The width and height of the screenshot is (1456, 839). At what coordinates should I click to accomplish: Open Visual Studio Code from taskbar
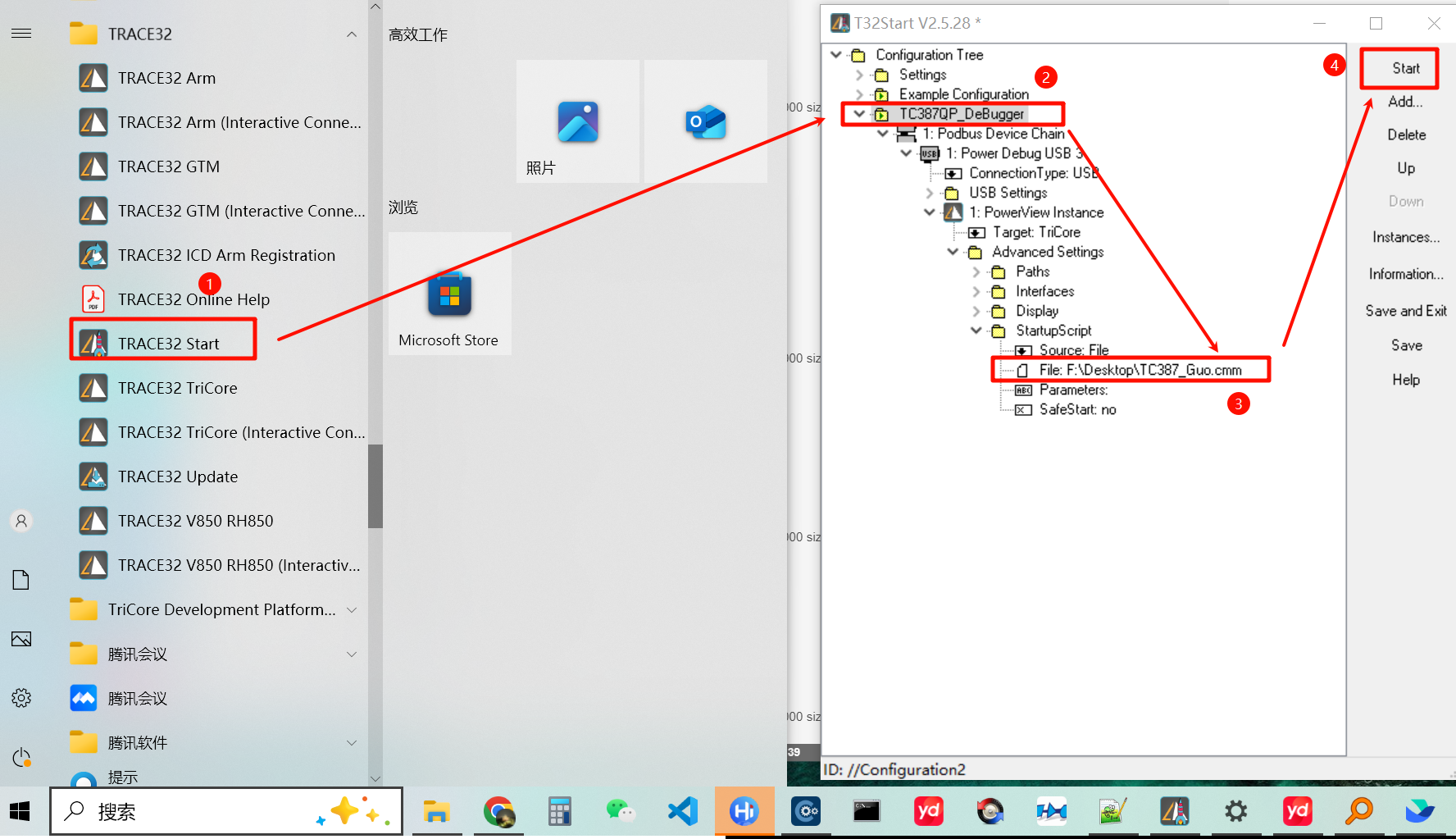click(682, 812)
